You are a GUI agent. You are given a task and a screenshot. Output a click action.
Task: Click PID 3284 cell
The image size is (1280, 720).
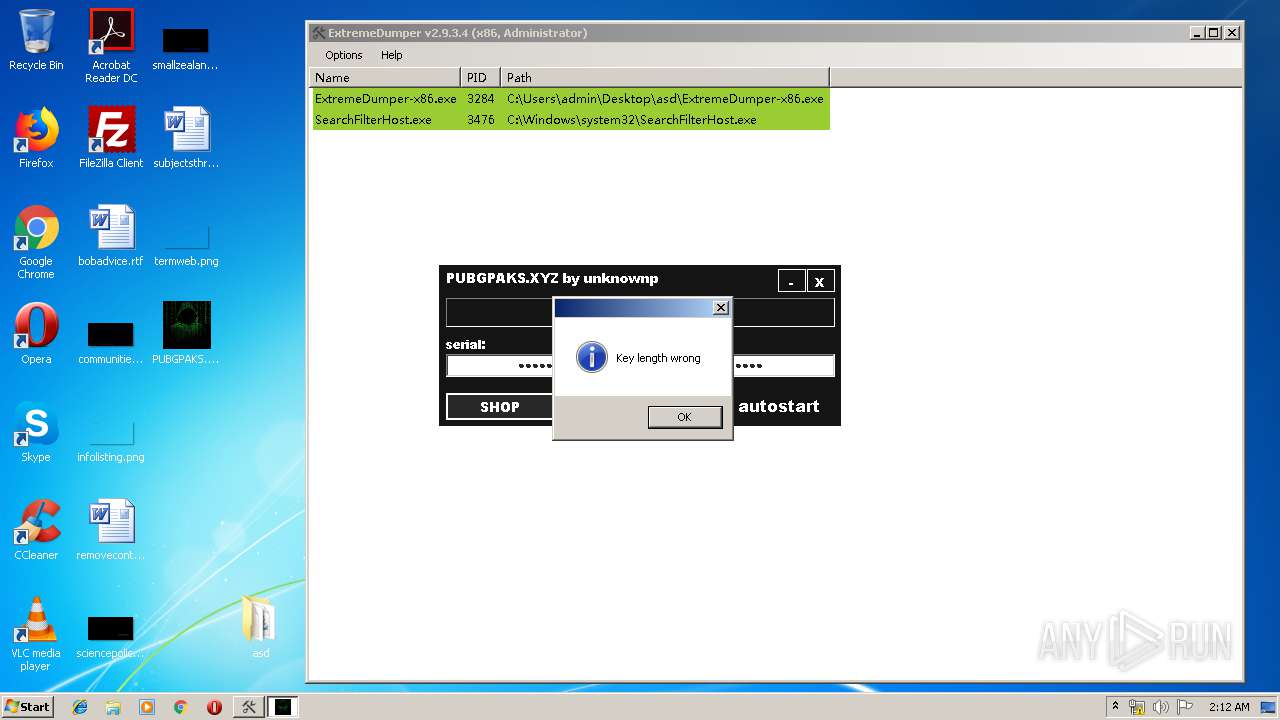pyautogui.click(x=480, y=99)
